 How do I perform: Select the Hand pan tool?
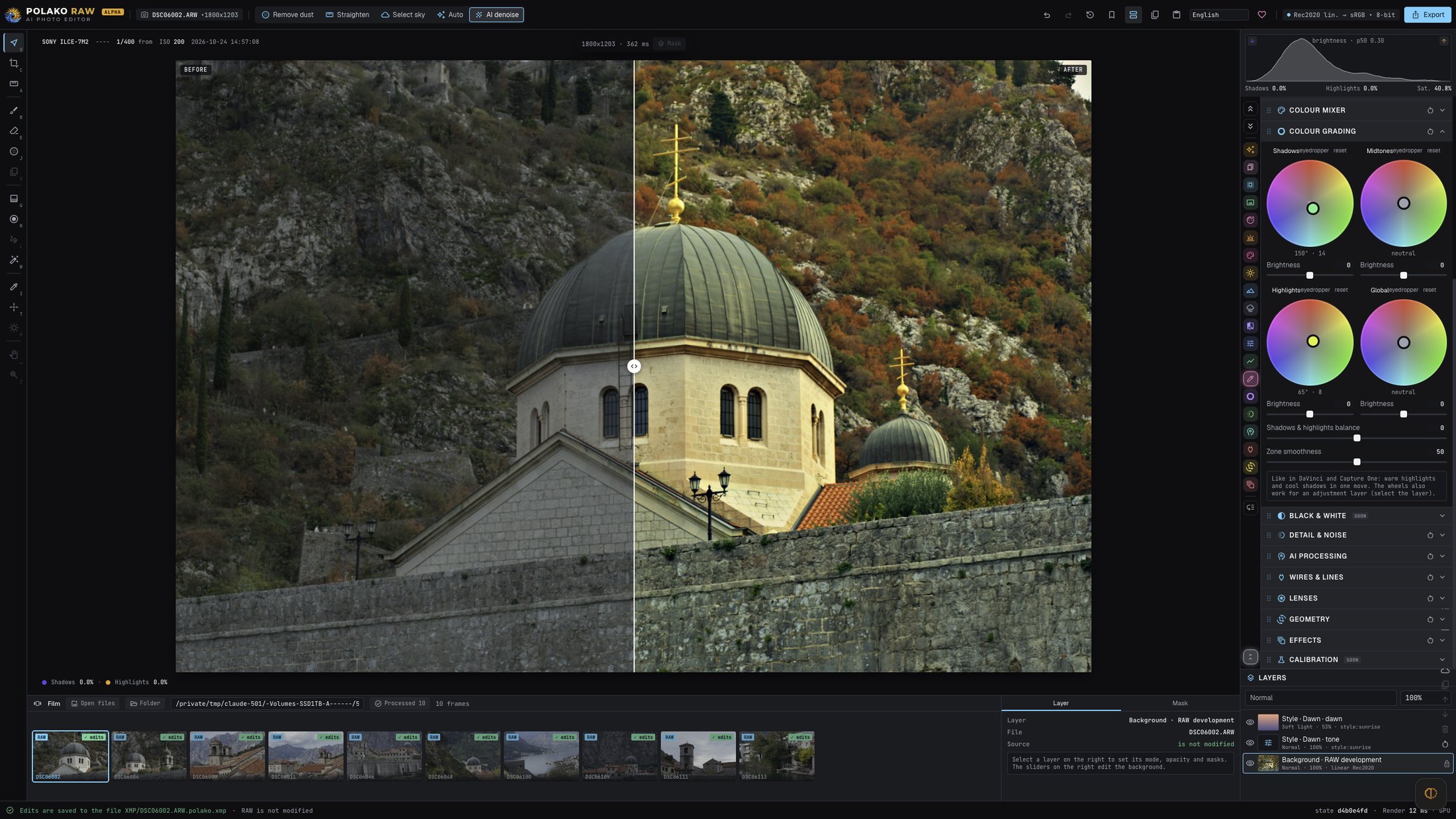13,355
